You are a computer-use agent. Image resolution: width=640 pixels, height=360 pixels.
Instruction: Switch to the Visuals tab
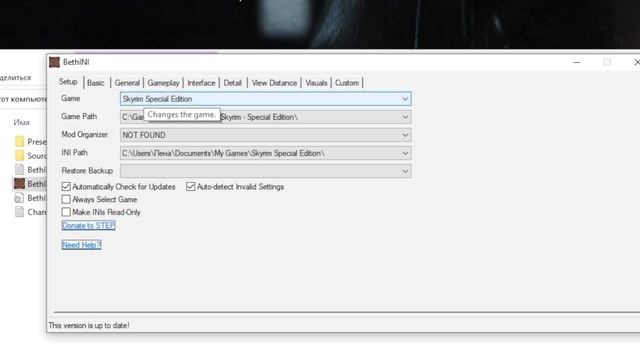(x=316, y=83)
